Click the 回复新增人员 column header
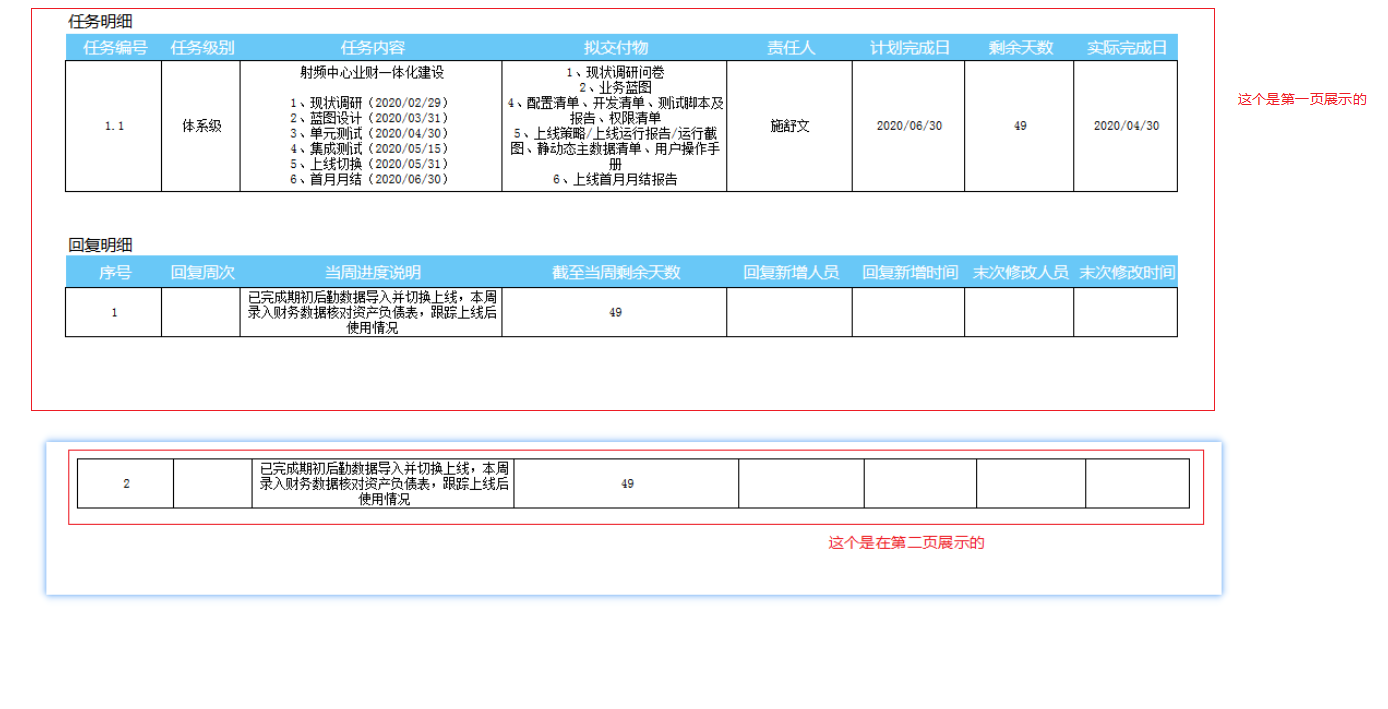Viewport: 1388px width, 709px height. tap(791, 272)
